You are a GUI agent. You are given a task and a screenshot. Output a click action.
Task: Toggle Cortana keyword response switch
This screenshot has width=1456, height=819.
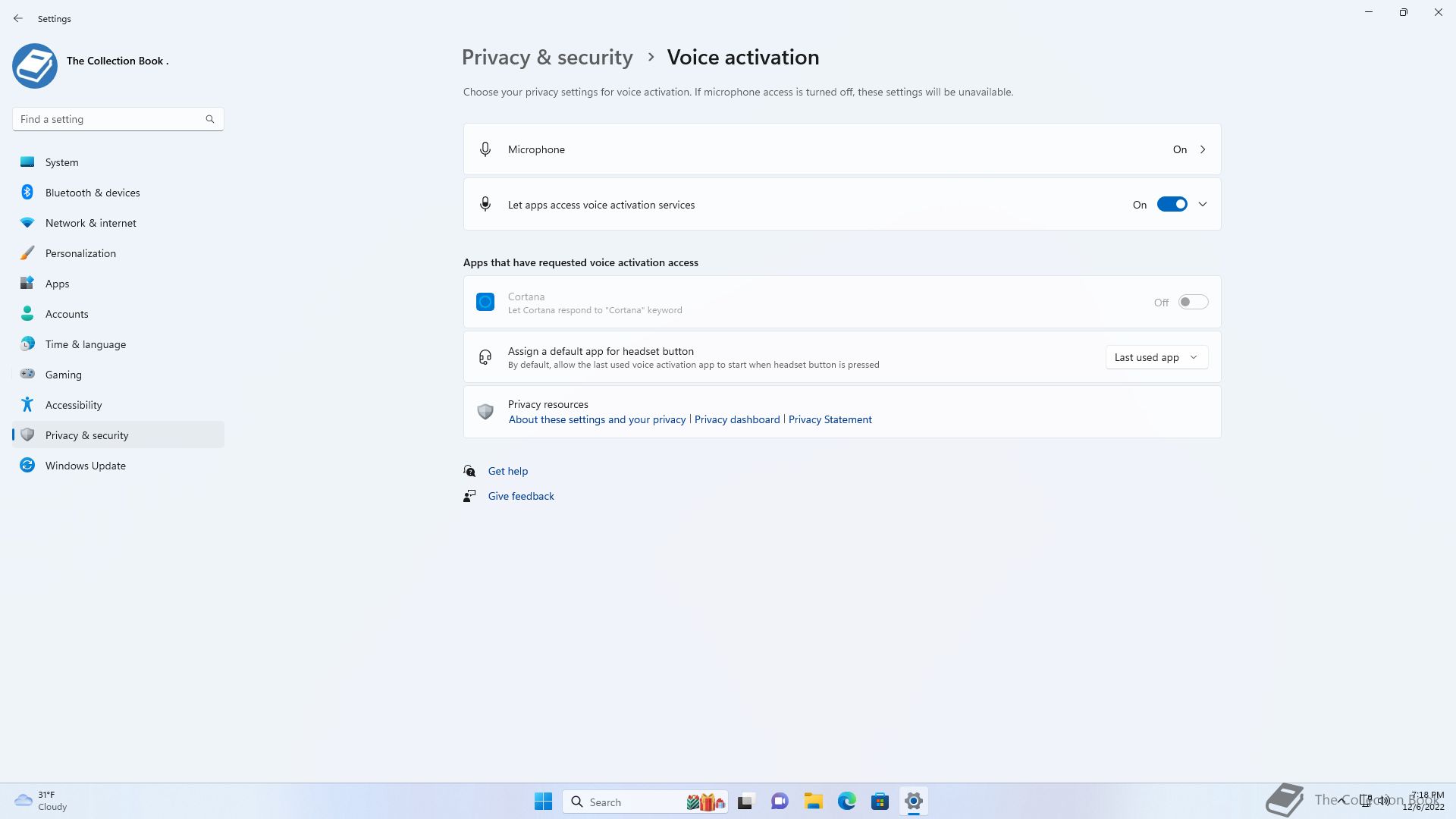(1193, 303)
